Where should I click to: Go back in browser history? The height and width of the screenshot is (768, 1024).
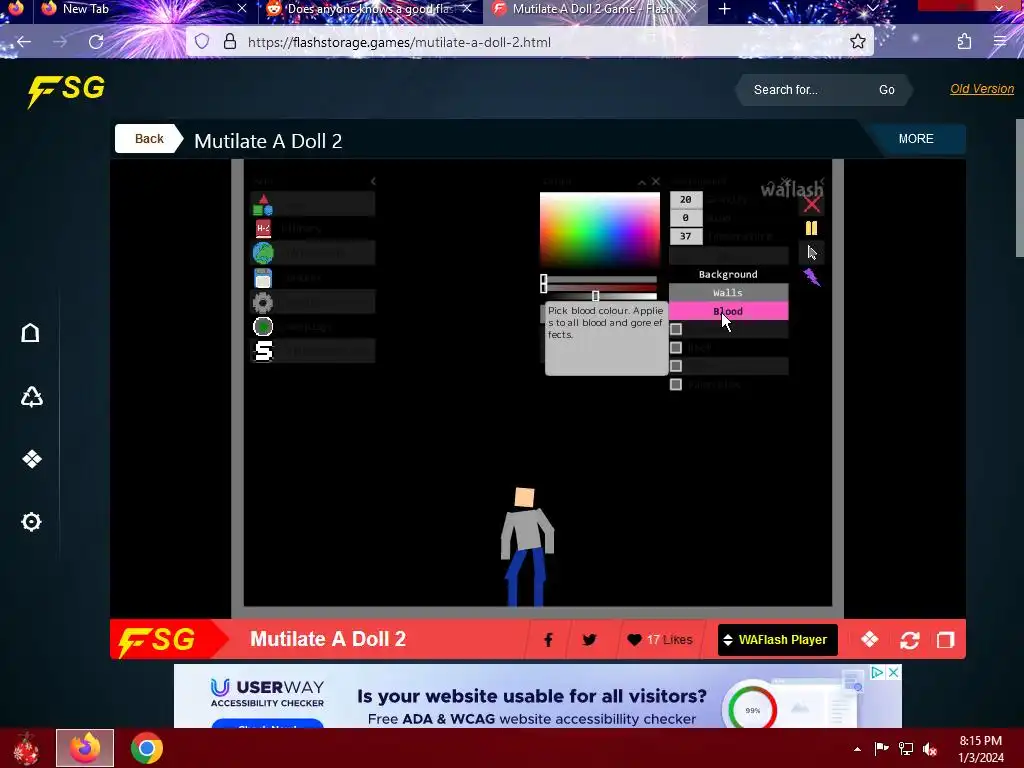24,42
